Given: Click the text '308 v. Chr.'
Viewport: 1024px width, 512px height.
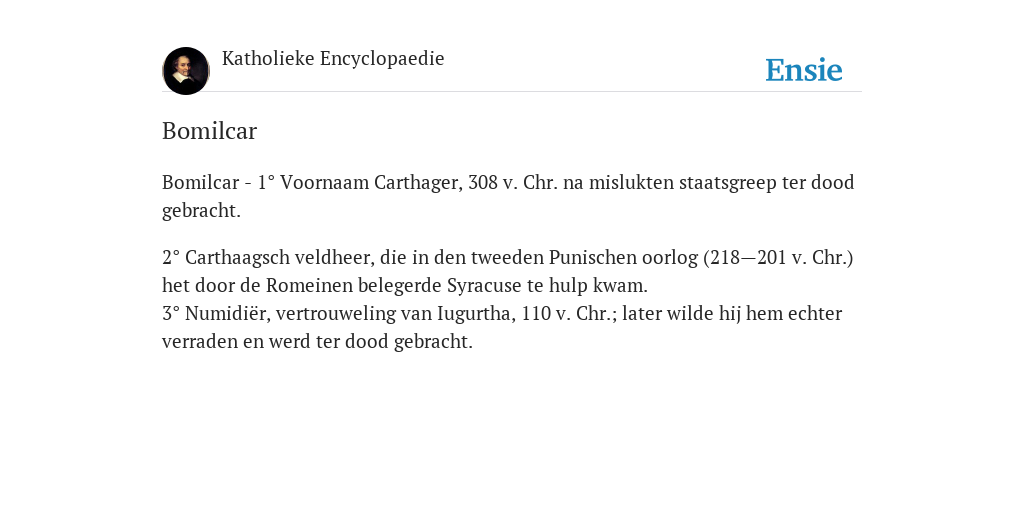Looking at the screenshot, I should point(513,182).
